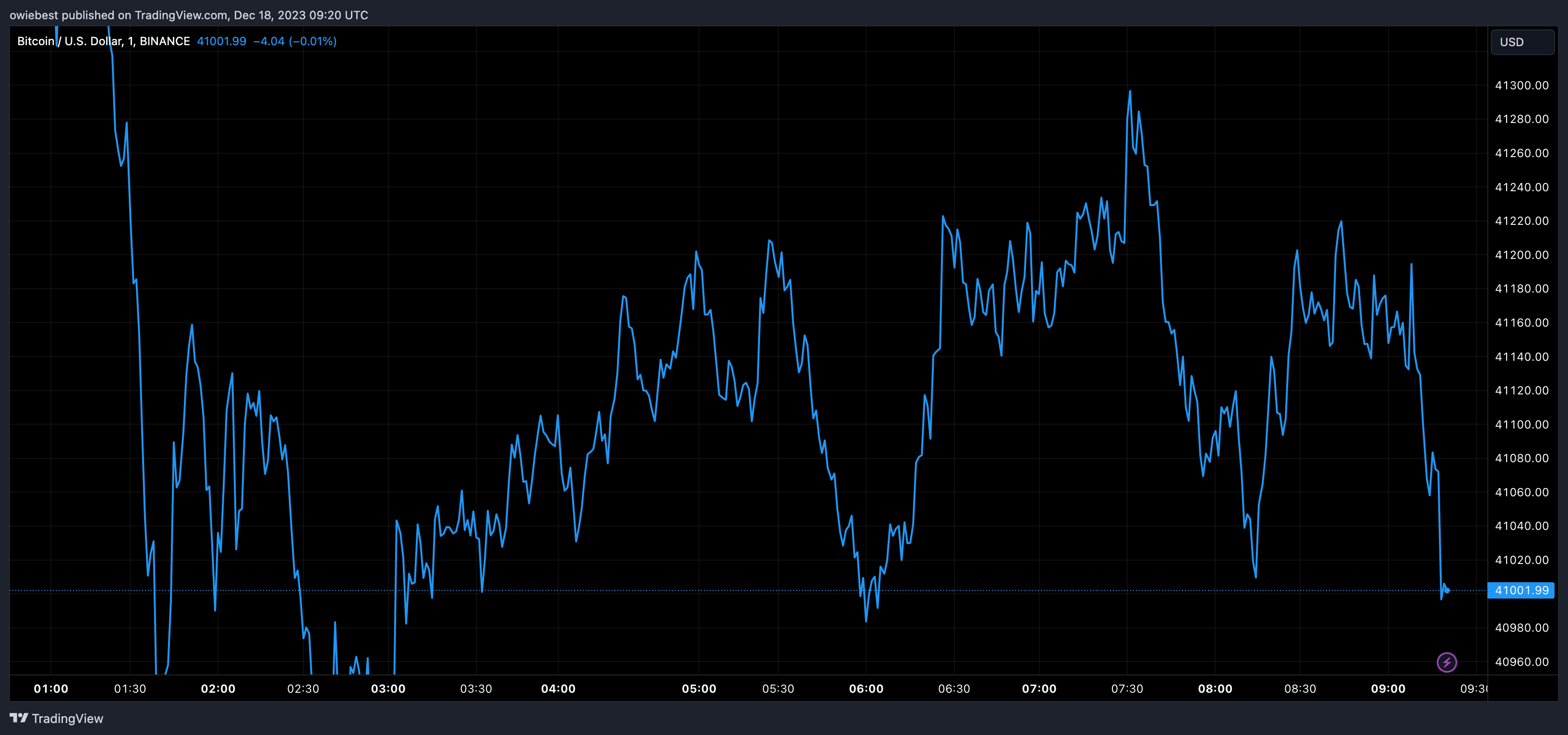Click the 01:00 time axis label
The width and height of the screenshot is (1568, 735).
(x=51, y=689)
